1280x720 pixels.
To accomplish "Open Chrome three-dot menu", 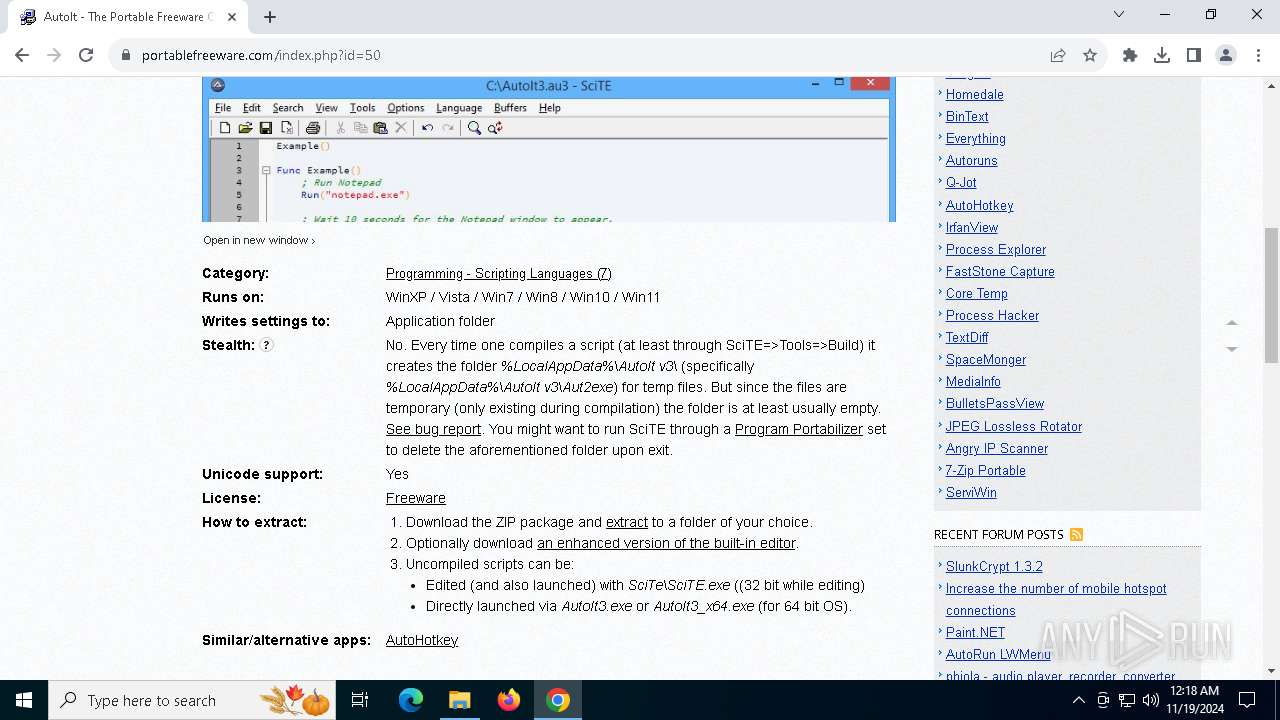I will coord(1258,55).
